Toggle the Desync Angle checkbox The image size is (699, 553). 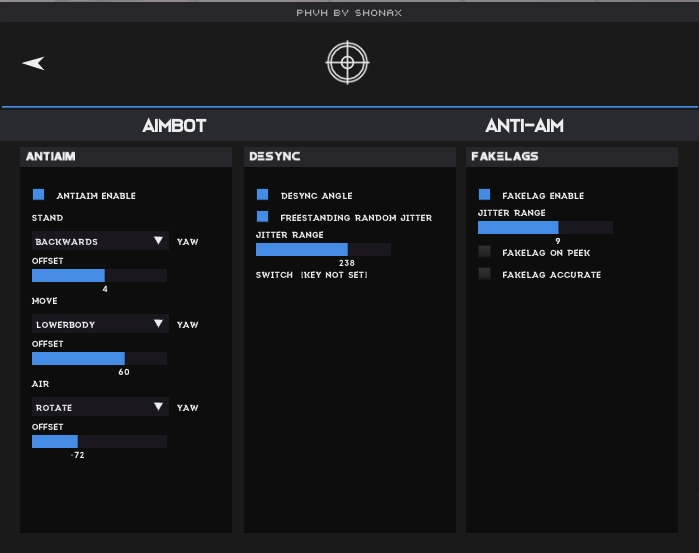pyautogui.click(x=263, y=195)
